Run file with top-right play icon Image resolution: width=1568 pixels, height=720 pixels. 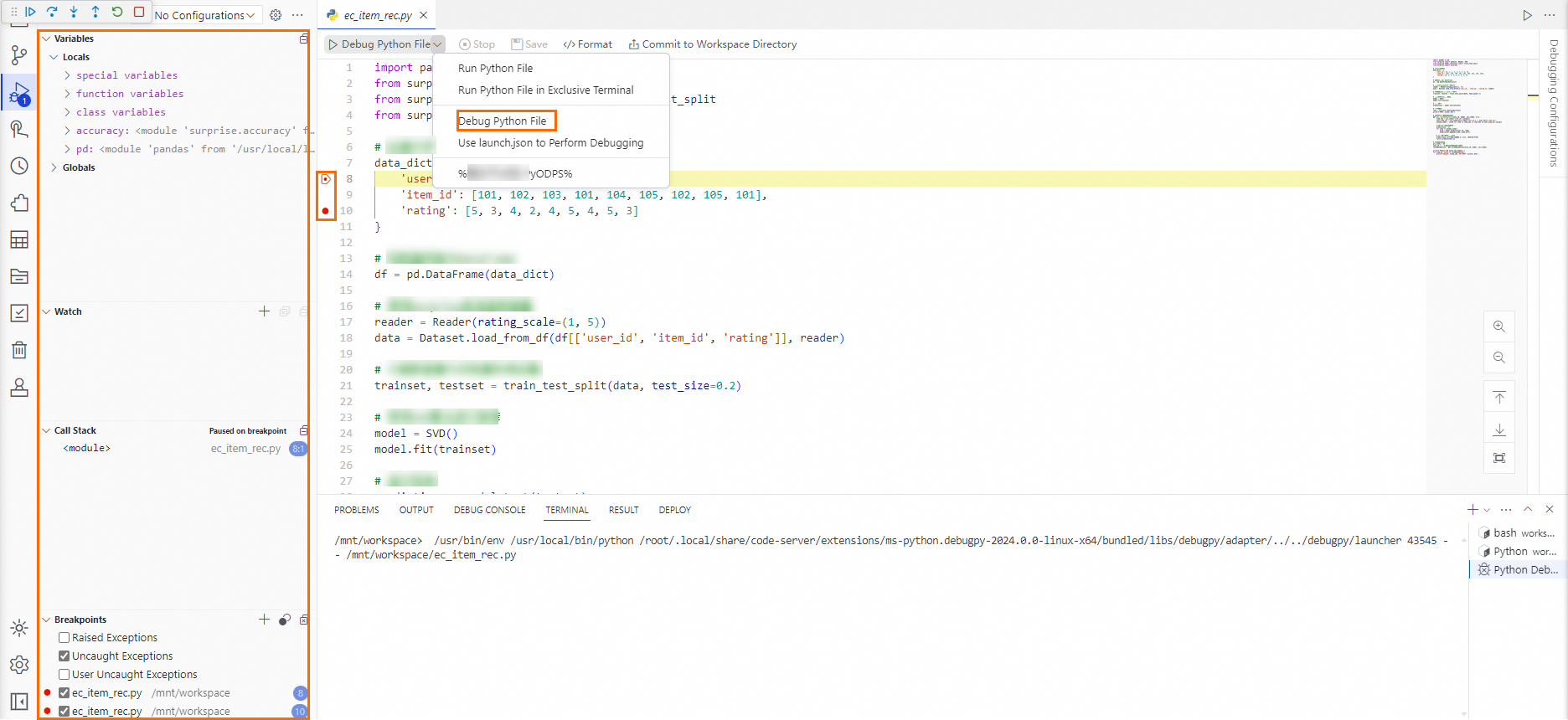pyautogui.click(x=1527, y=15)
